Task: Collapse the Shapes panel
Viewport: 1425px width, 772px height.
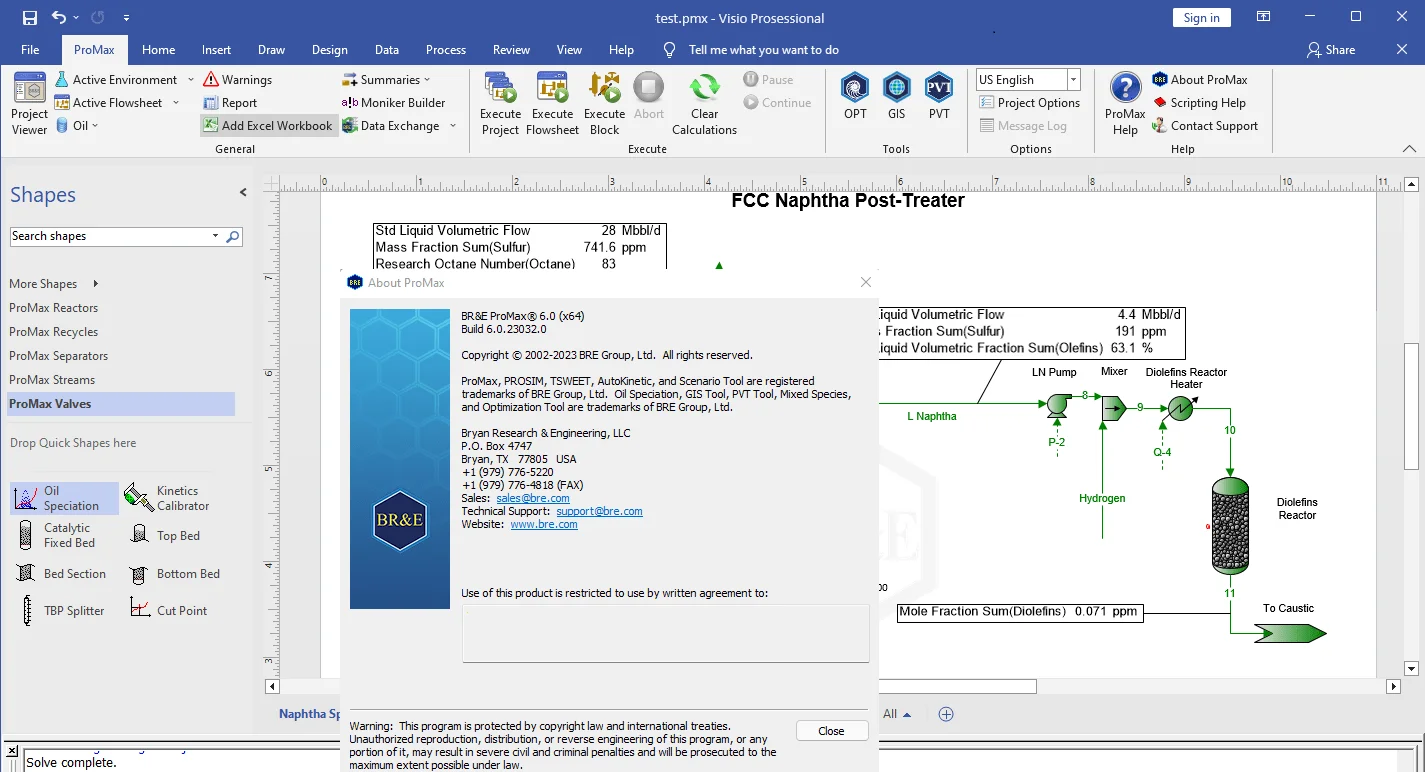Action: [243, 193]
